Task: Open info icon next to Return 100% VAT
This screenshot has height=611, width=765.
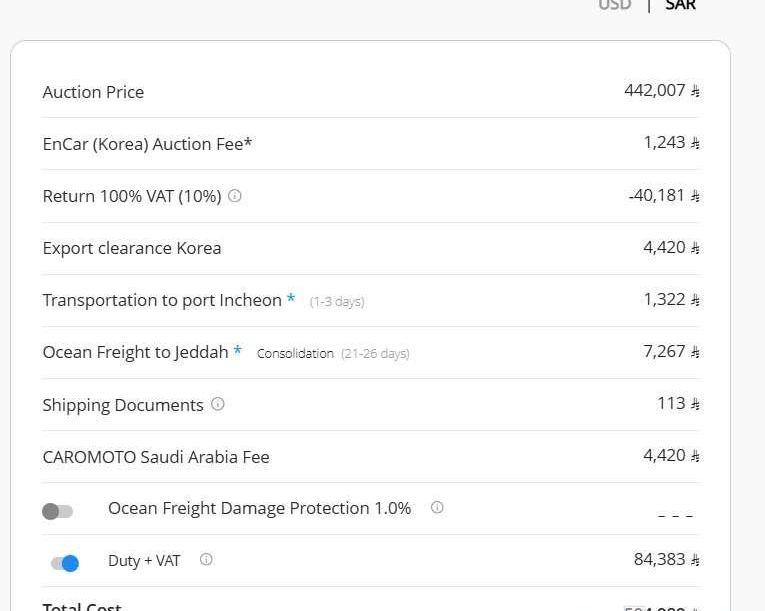Action: click(x=235, y=196)
